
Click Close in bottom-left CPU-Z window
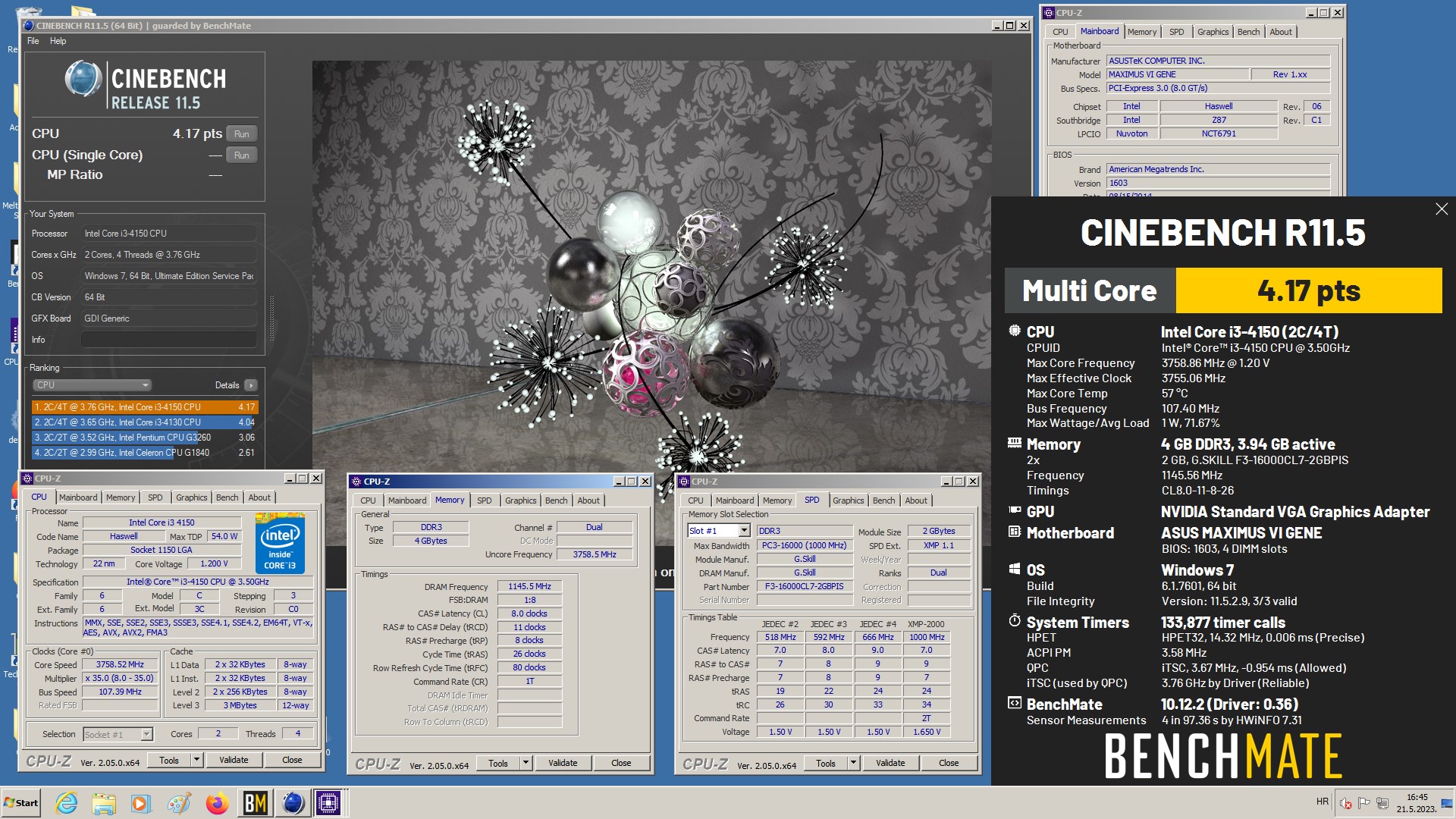[x=292, y=760]
